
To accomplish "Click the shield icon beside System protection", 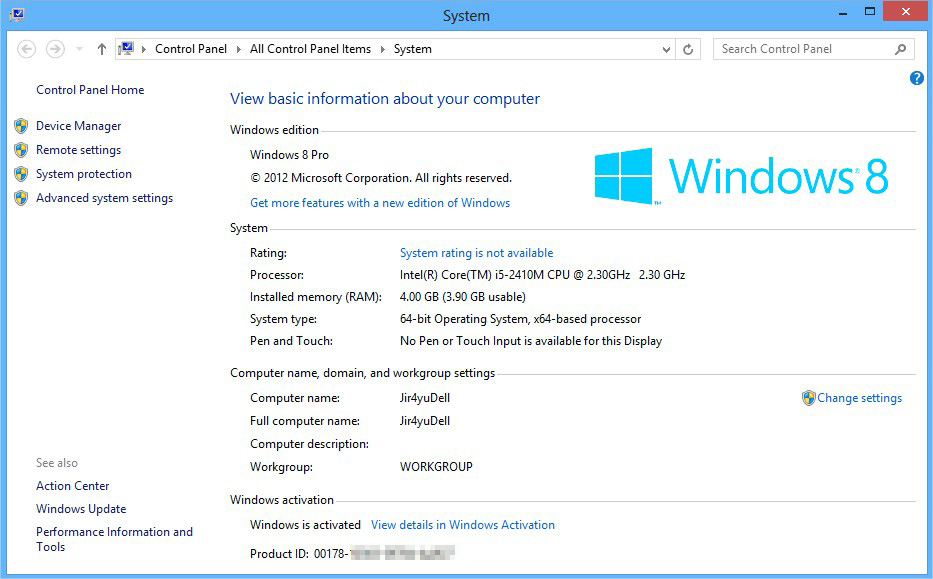I will [21, 174].
